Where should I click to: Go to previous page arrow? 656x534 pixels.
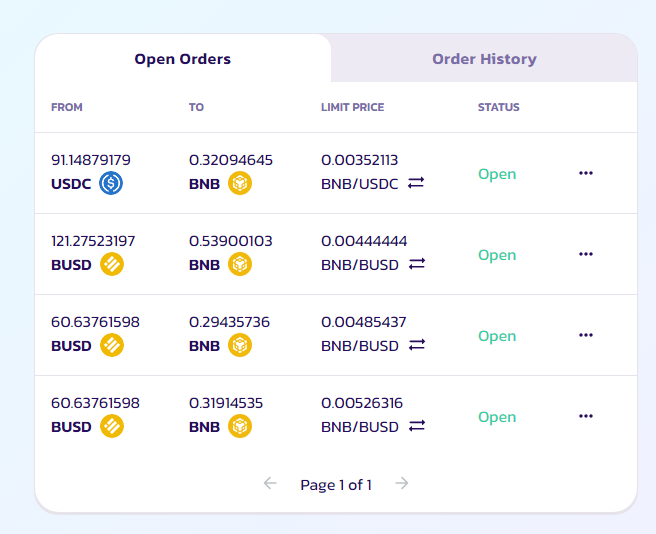point(270,483)
